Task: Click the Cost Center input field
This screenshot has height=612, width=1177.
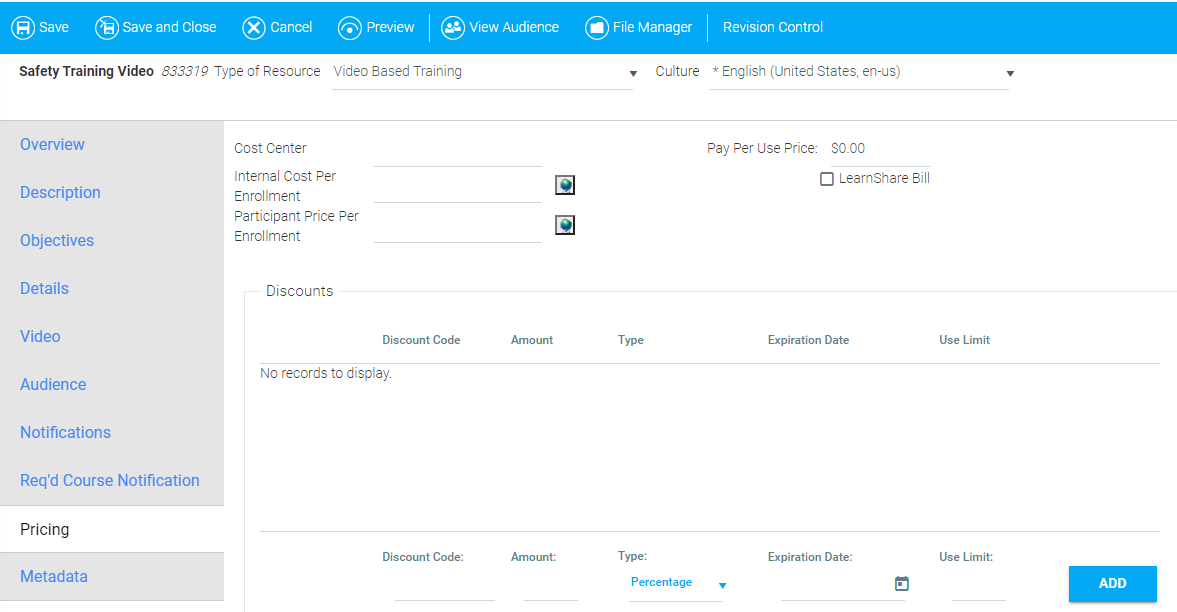Action: pos(457,152)
